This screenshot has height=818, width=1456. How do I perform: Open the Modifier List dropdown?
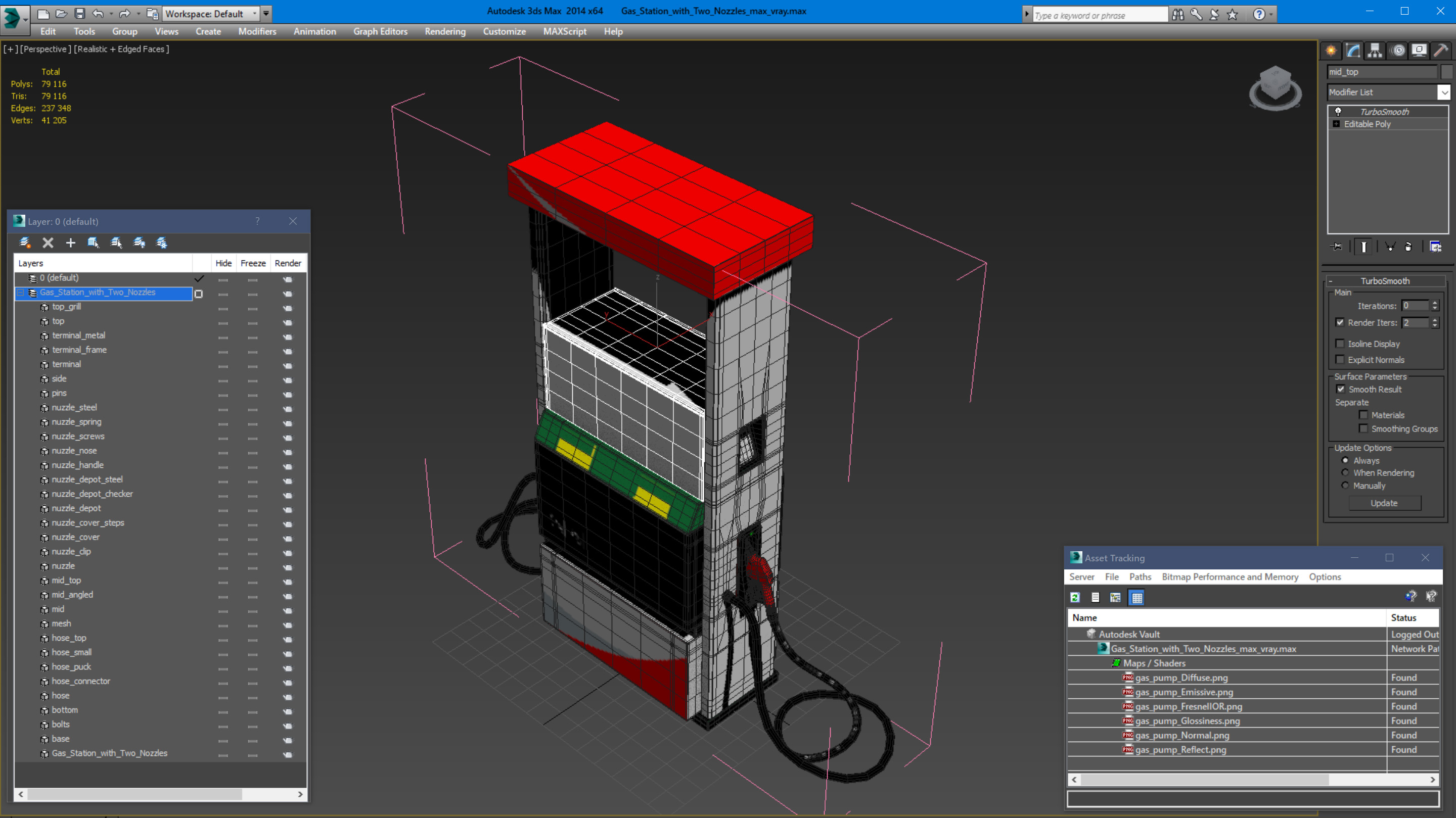pyautogui.click(x=1444, y=92)
